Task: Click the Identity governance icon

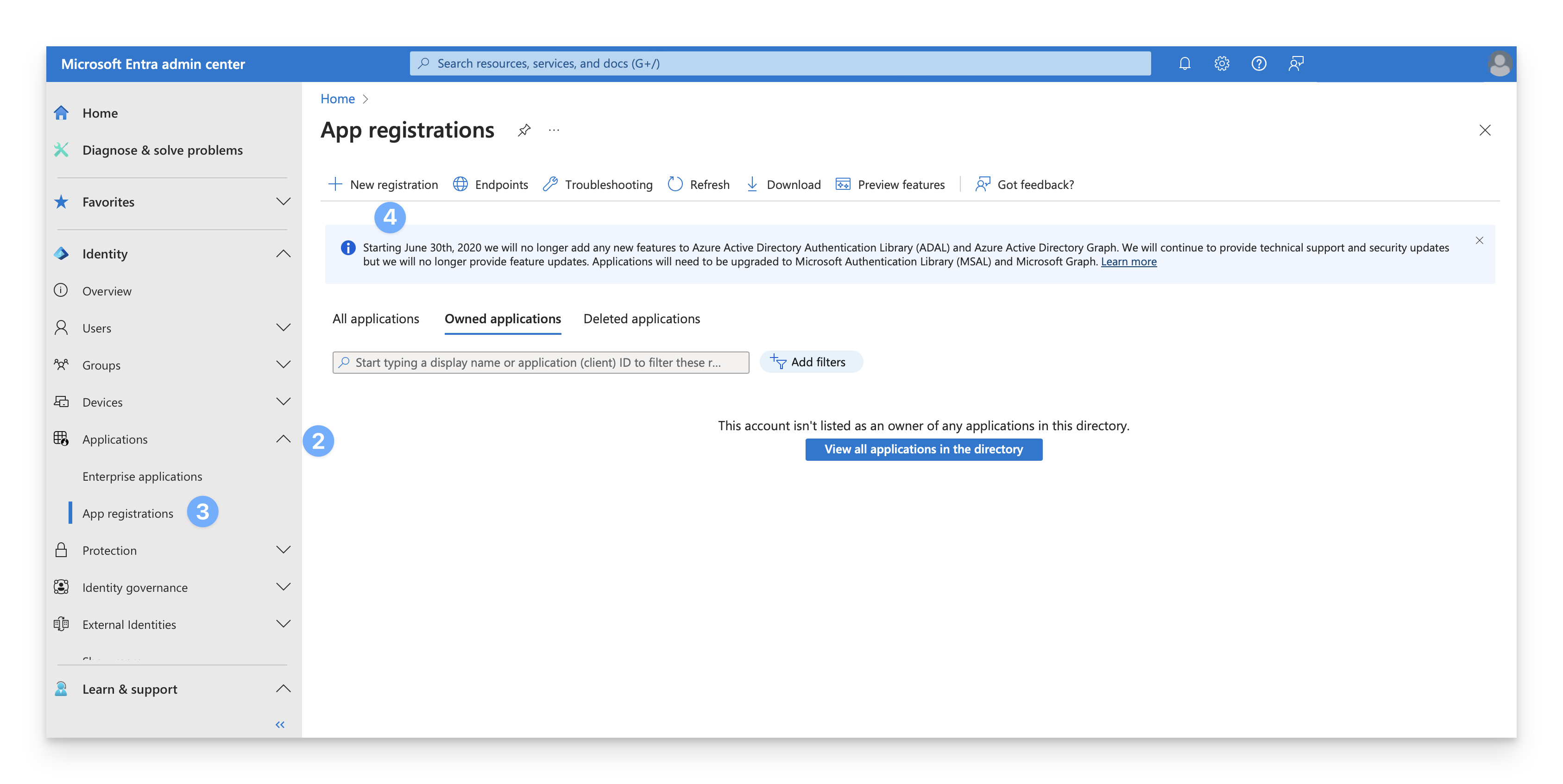Action: click(61, 587)
